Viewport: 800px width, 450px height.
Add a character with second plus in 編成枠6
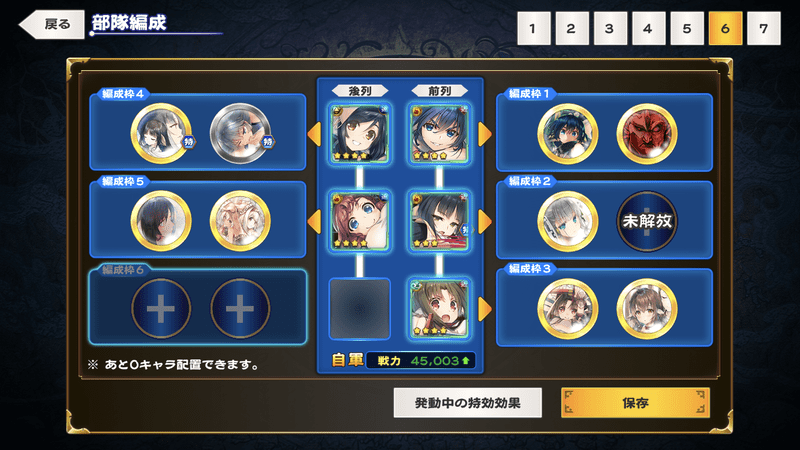(x=240, y=309)
